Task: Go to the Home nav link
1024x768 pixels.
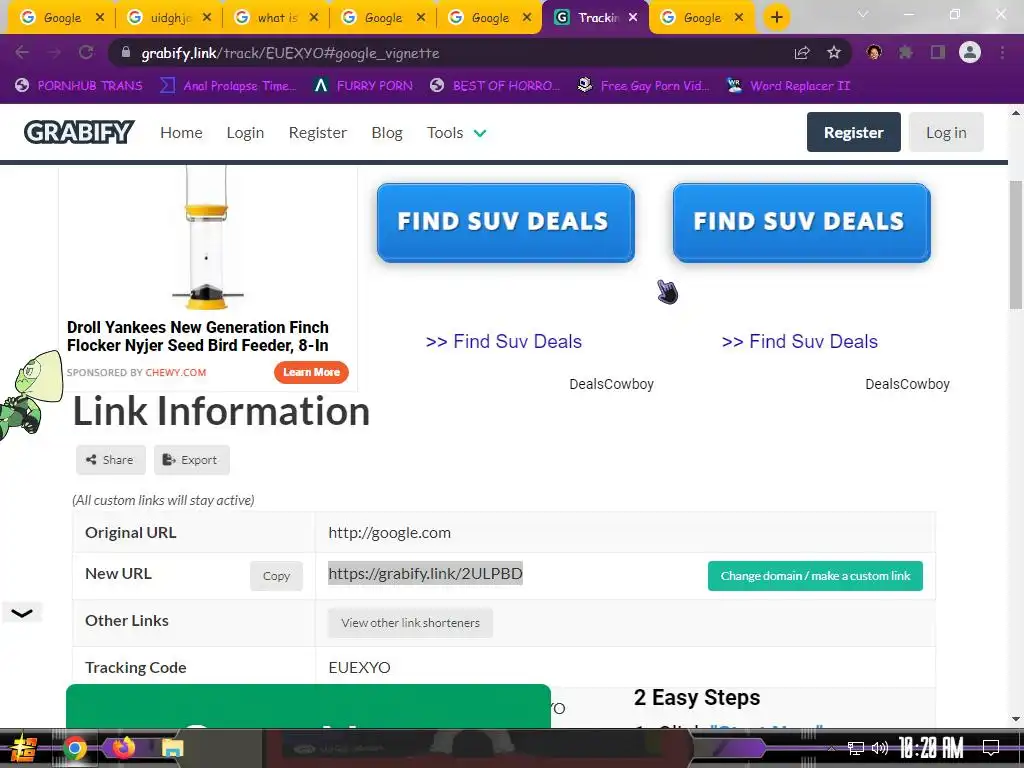Action: (x=181, y=133)
